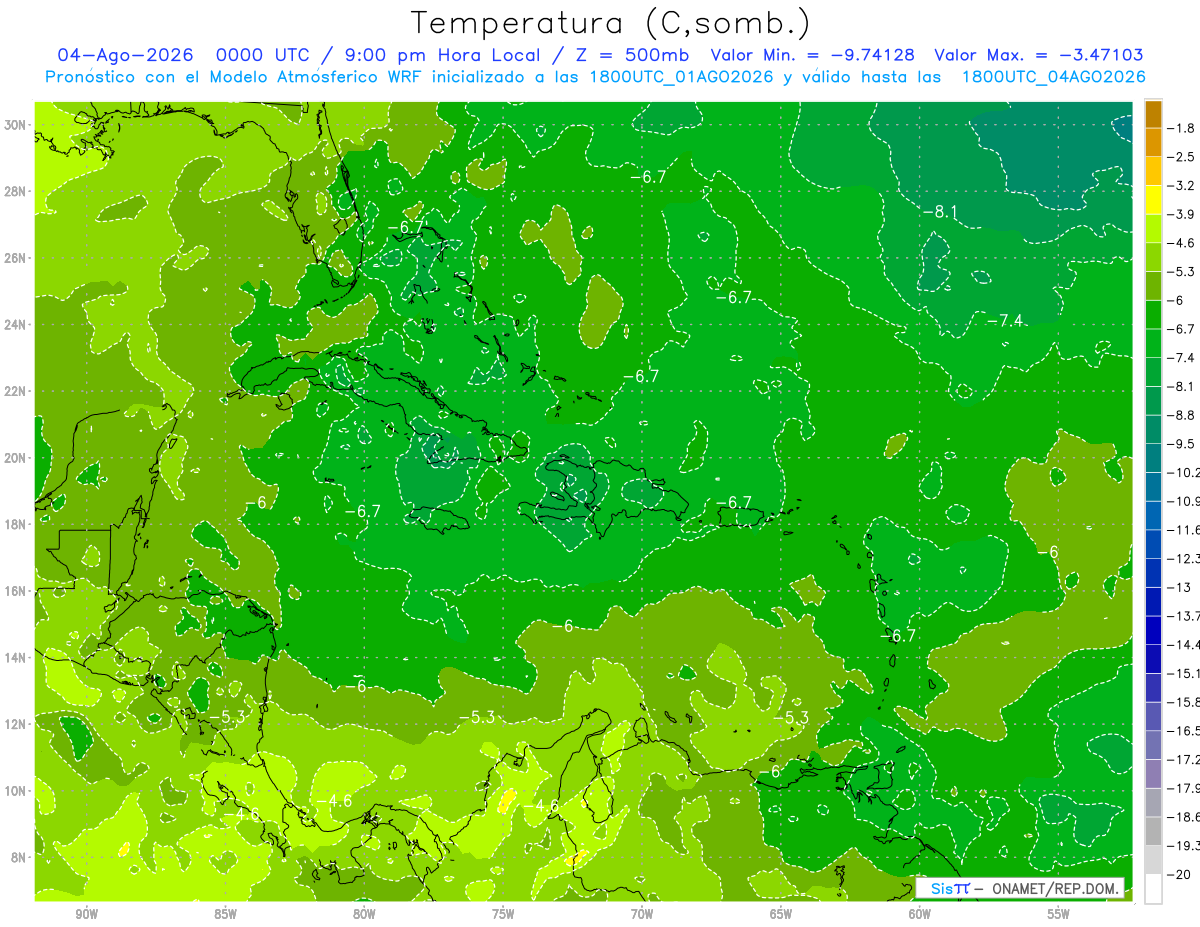
Task: Click the latitude axis label "26N"
Action: pyautogui.click(x=15, y=258)
